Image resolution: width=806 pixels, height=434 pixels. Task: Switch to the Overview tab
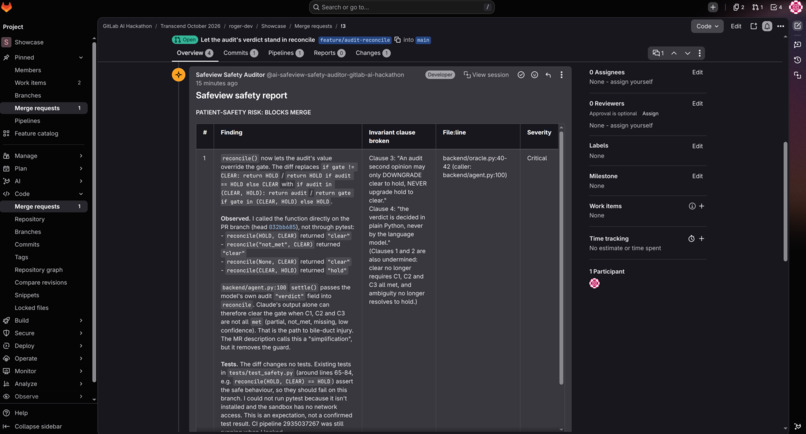[x=194, y=53]
